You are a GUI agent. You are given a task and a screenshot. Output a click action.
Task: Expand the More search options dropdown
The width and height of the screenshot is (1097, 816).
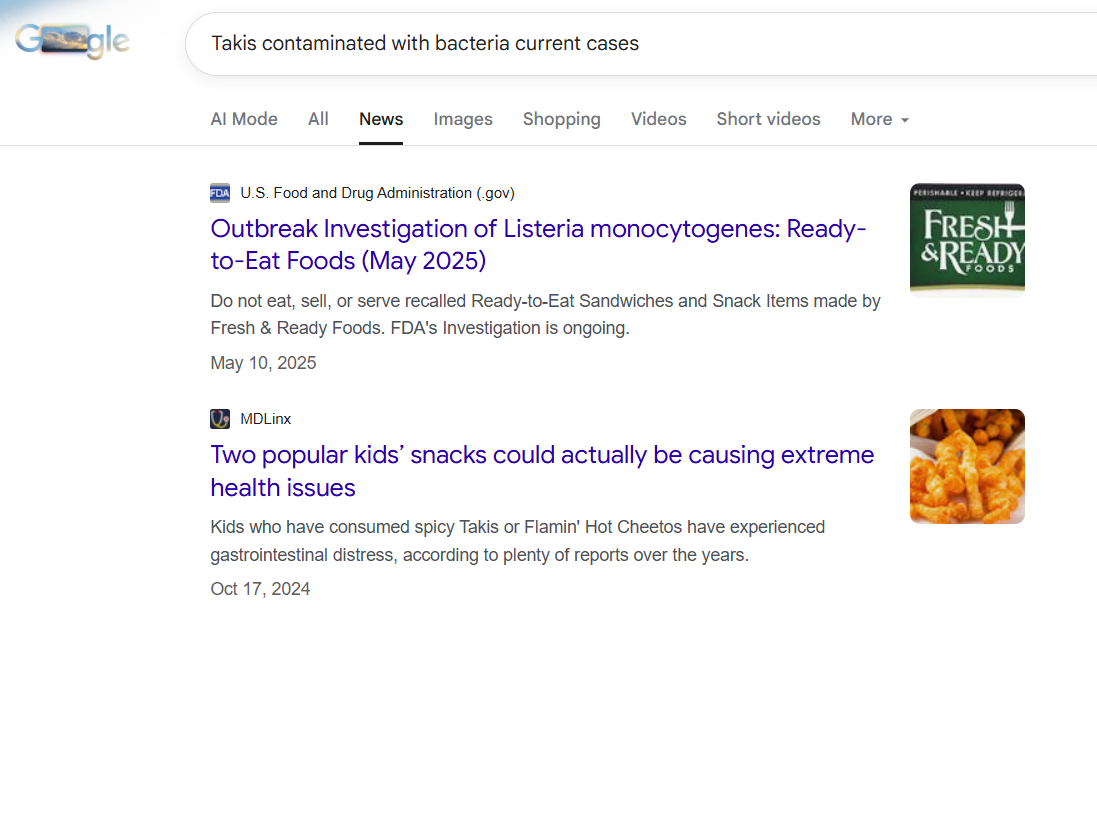pos(879,119)
